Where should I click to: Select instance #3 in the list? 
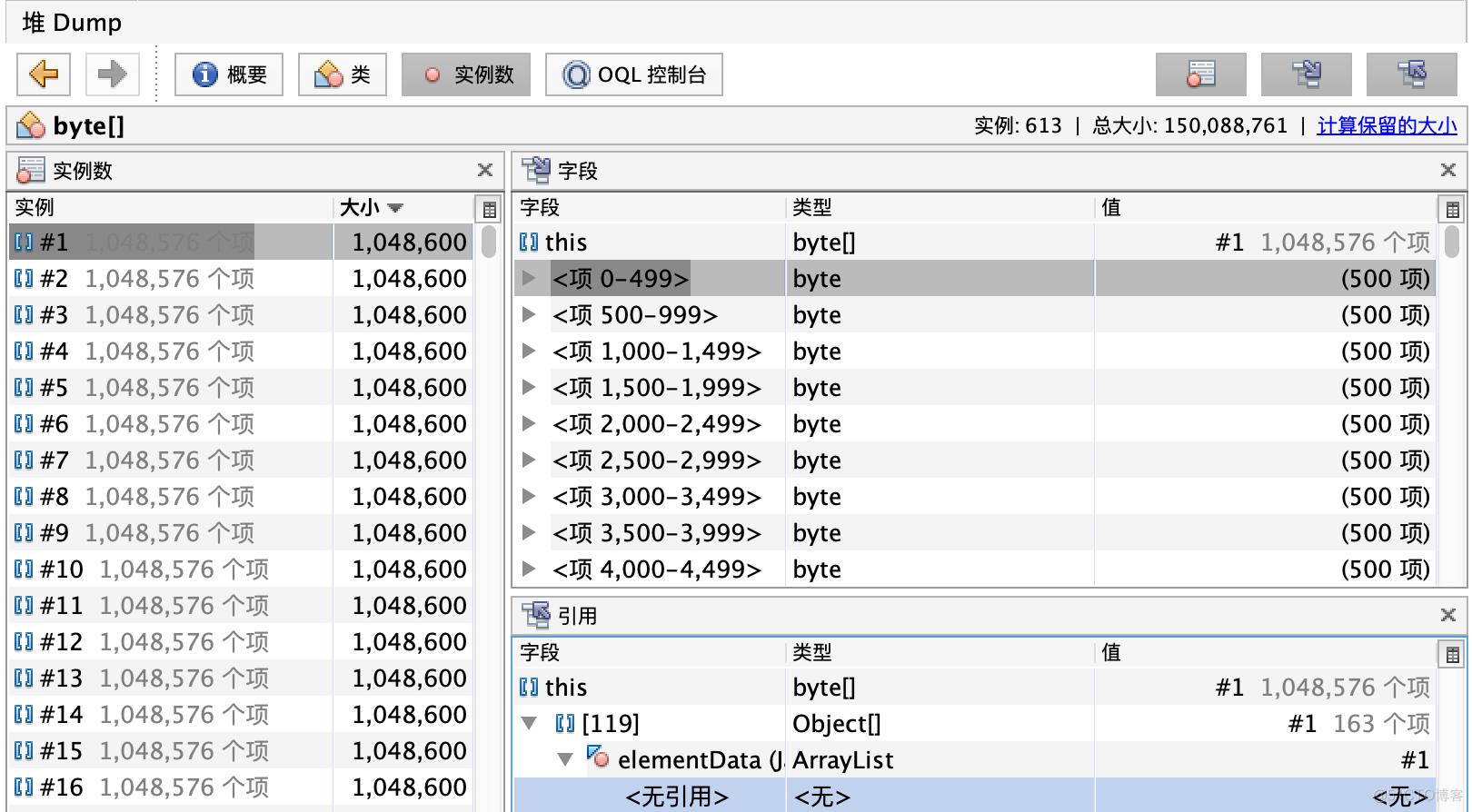tap(241, 315)
